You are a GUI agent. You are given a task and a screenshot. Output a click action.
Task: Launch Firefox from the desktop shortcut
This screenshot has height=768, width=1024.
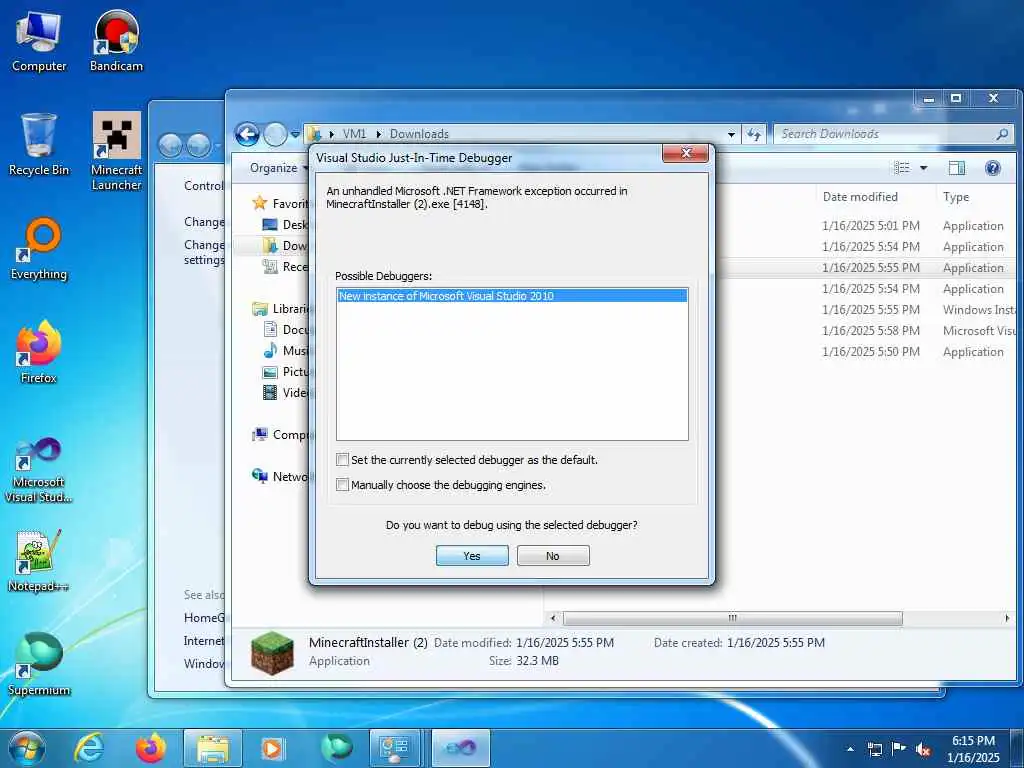click(39, 353)
